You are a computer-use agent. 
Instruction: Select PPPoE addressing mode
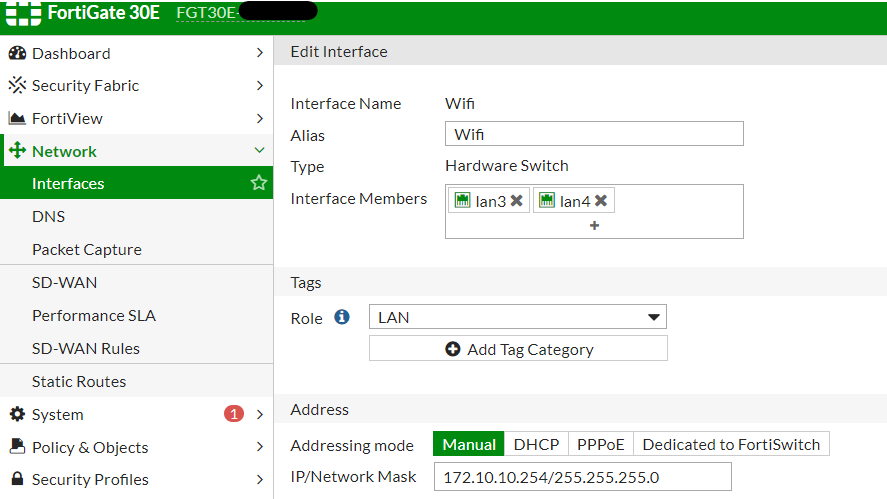pyautogui.click(x=600, y=445)
